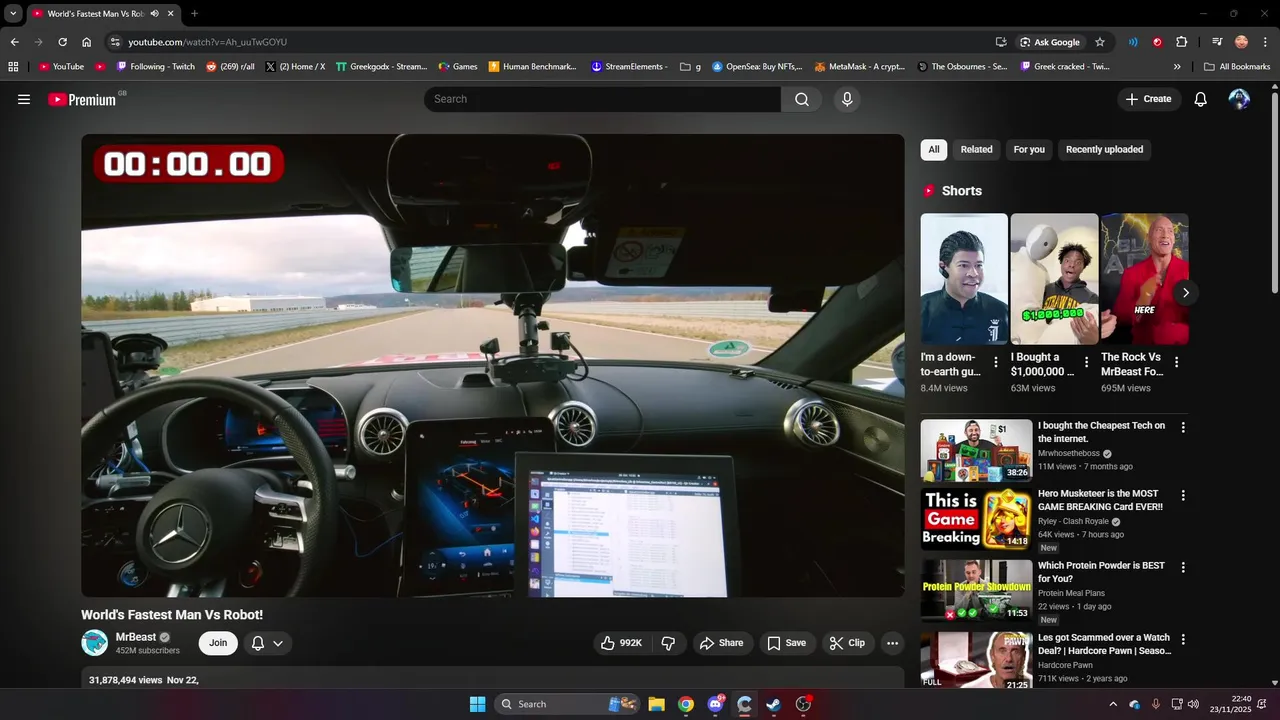Open Hero Musketeer video thumbnail

pos(976,519)
